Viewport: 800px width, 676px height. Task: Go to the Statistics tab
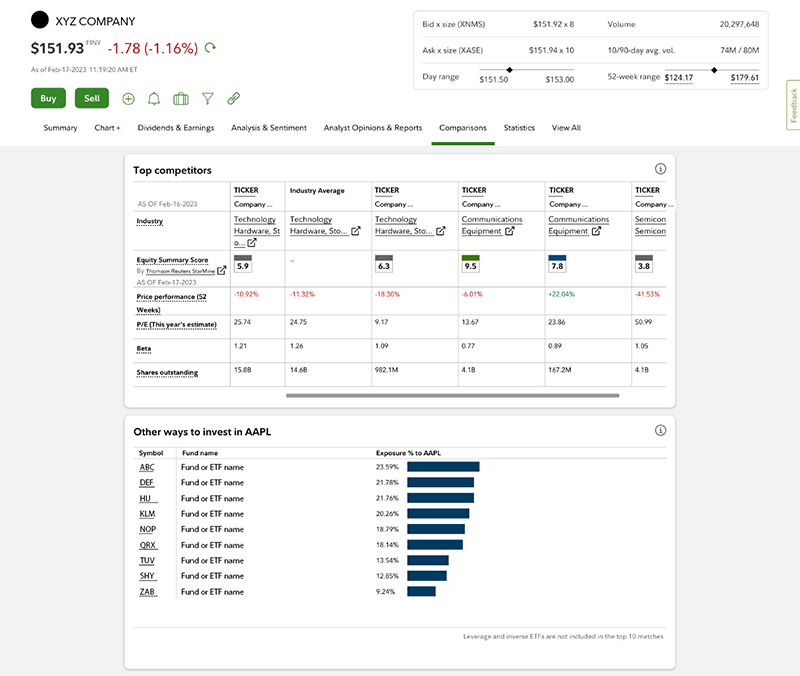click(519, 128)
